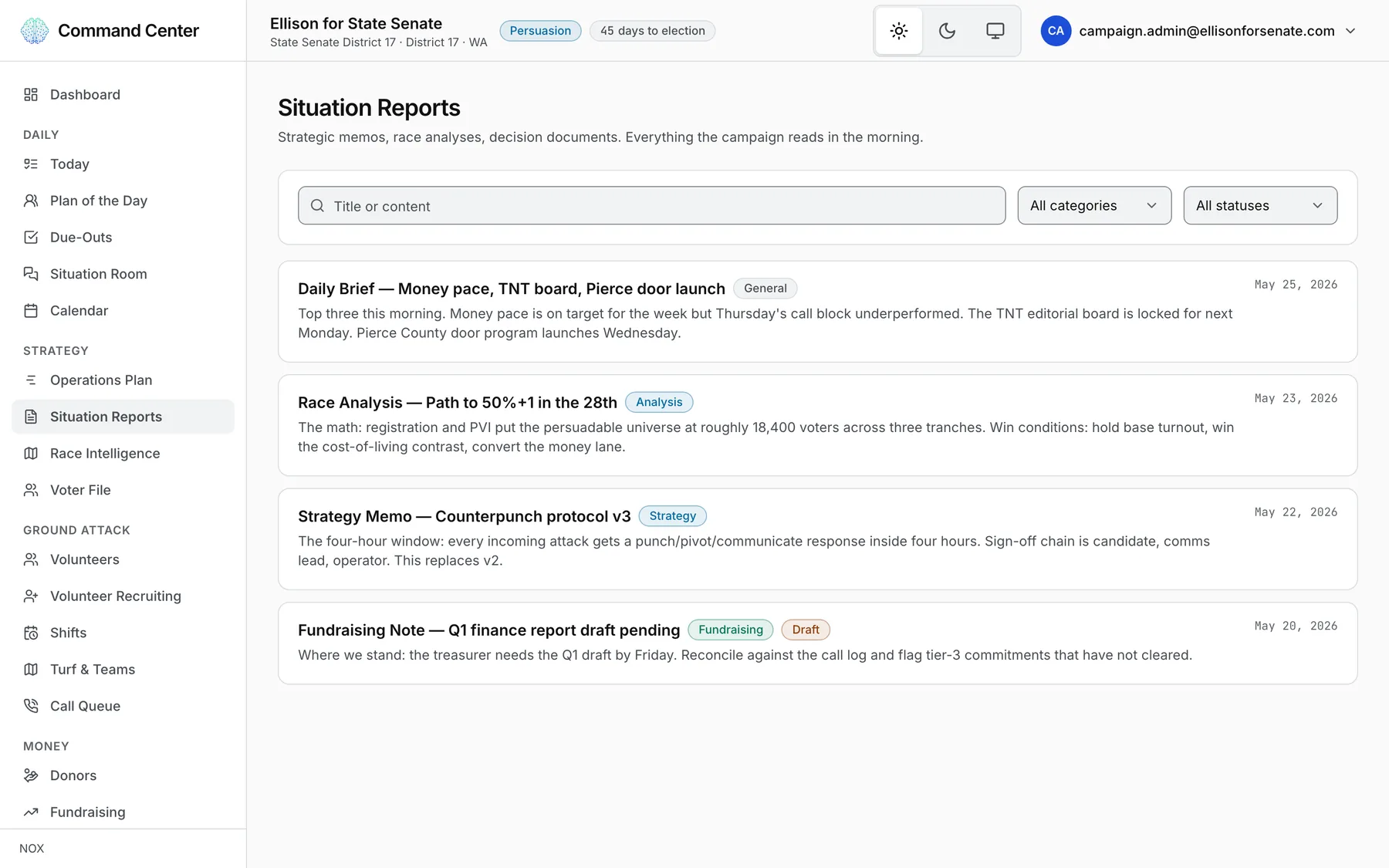Open Today in the Daily section
Viewport: 1389px width, 868px height.
pos(123,164)
